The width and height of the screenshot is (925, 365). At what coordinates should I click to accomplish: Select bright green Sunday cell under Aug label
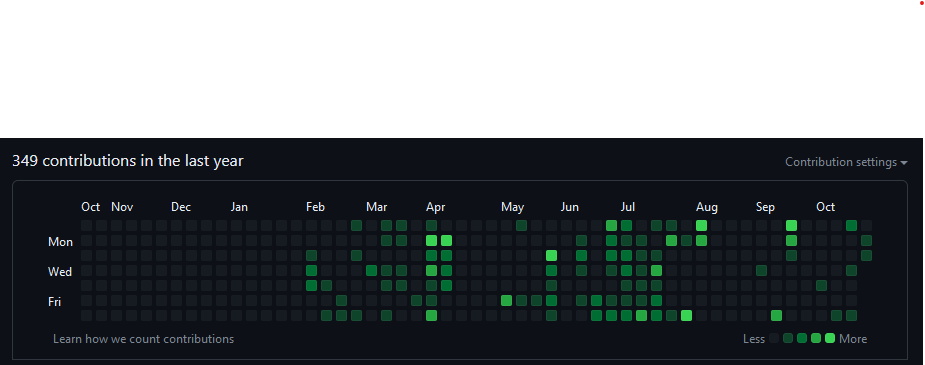pos(701,225)
